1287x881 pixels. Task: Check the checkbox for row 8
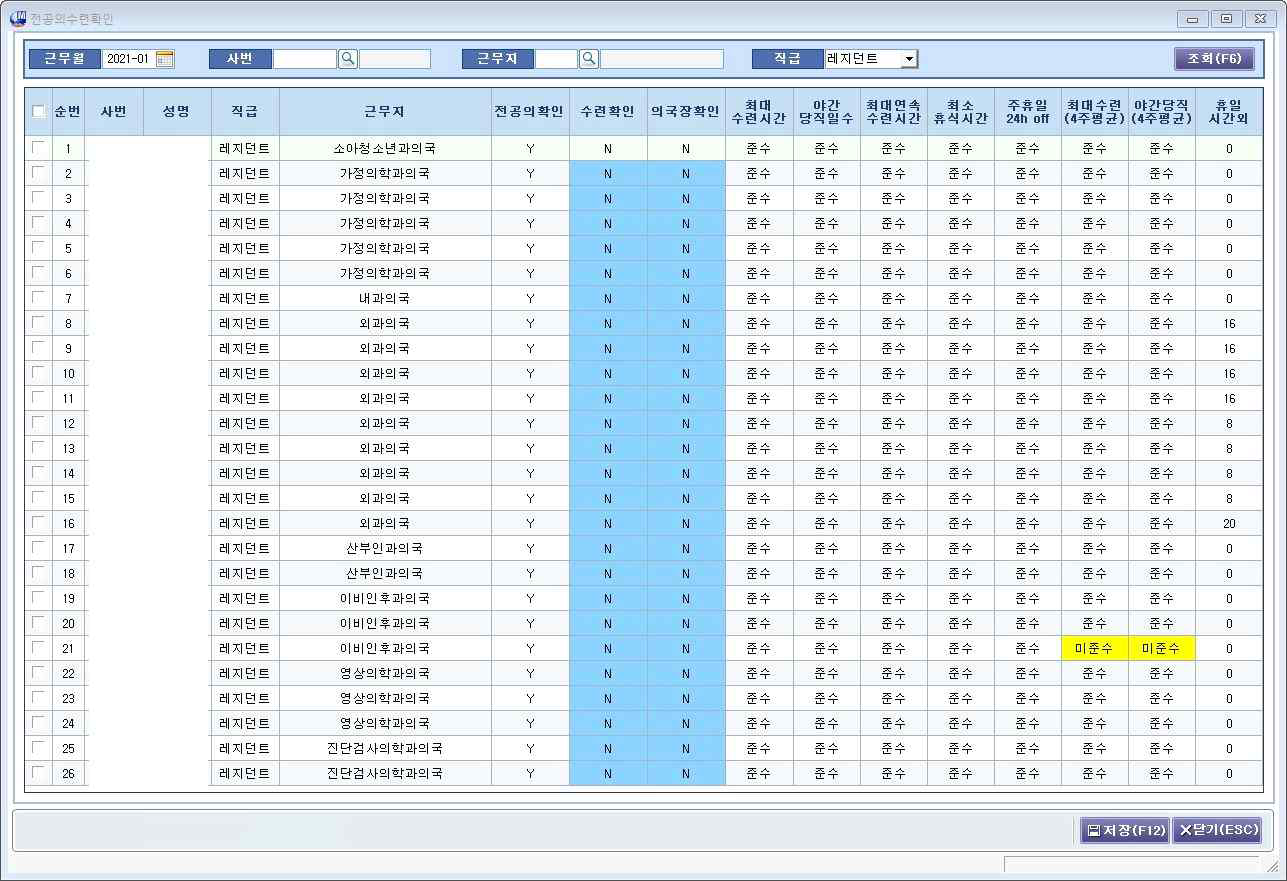(x=39, y=322)
